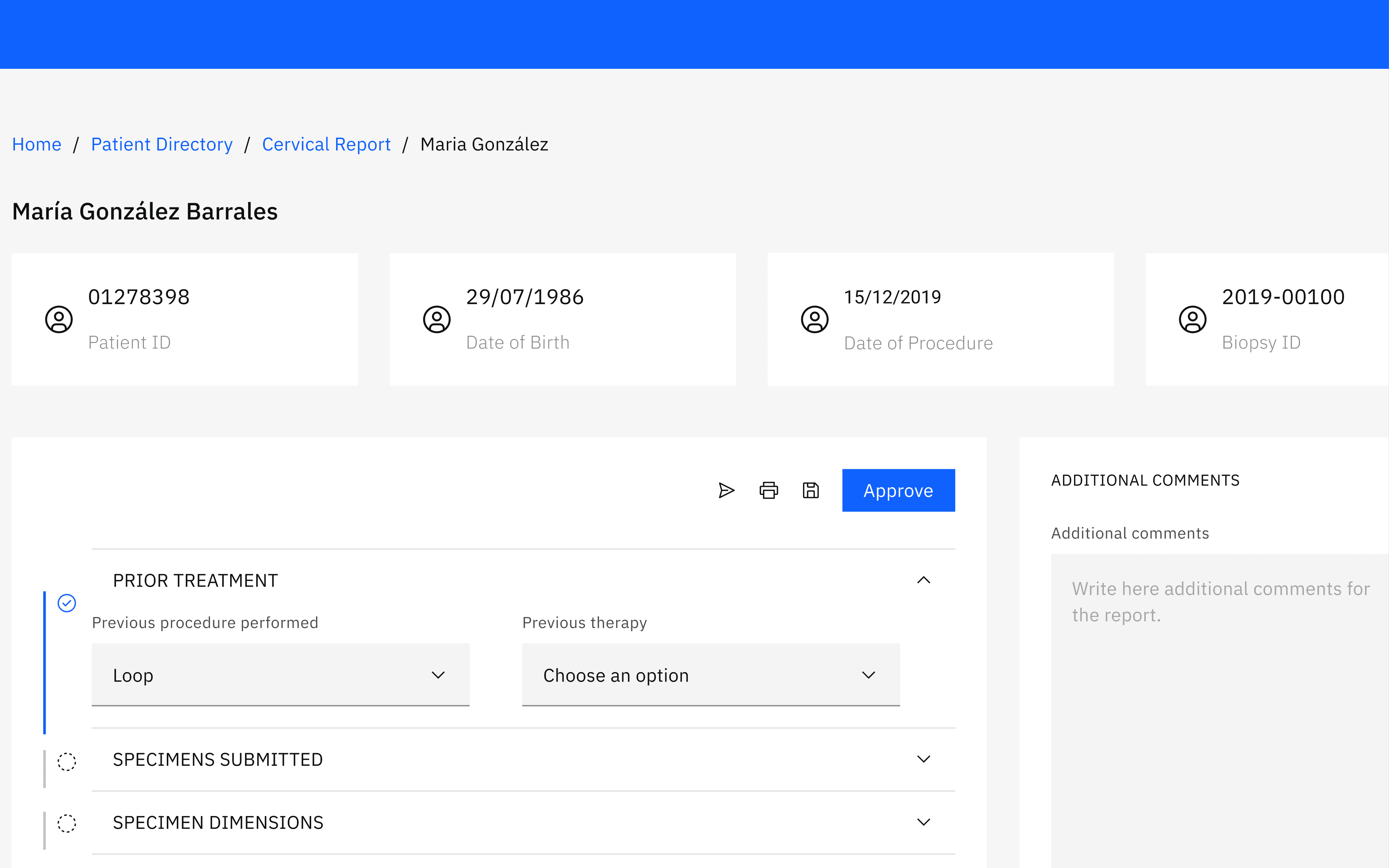The width and height of the screenshot is (1389, 868).
Task: Click the incomplete status circle for Specimen Dimensions
Action: click(x=66, y=823)
